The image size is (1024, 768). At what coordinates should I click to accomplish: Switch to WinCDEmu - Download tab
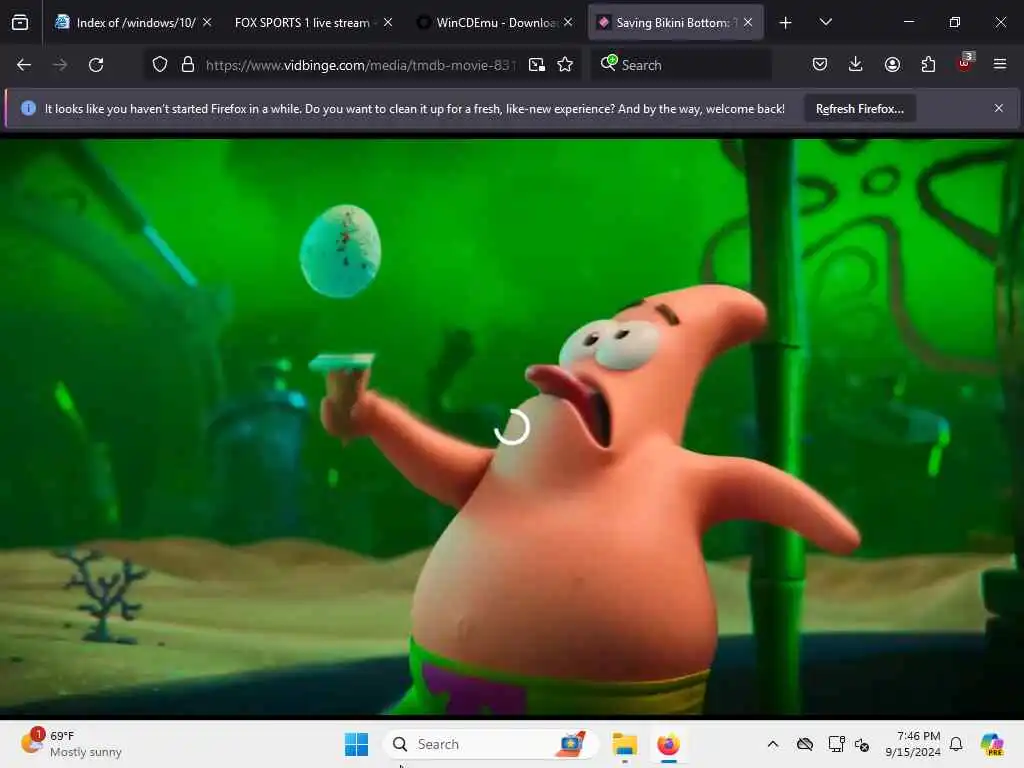click(x=494, y=22)
